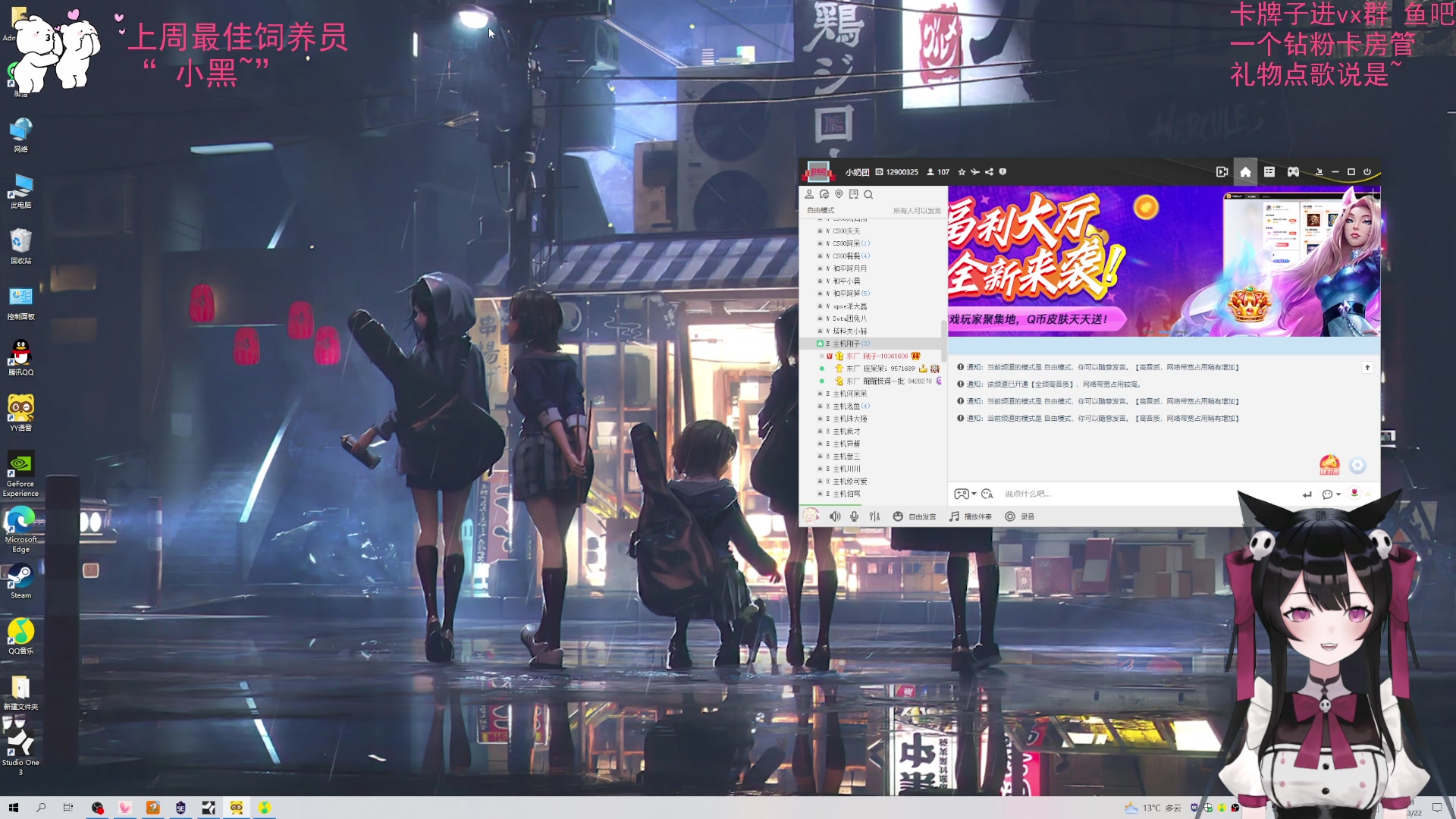
Task: Click own avatar at YY bottom left
Action: 811,516
